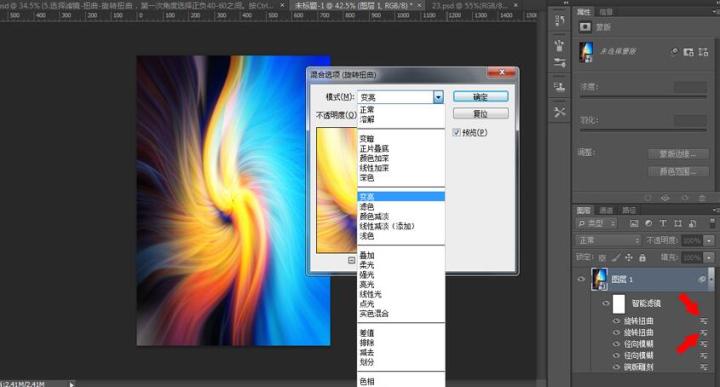Screen dimensions: 720x387
Task: Click the zoom-out minus button under dialog preview
Action: 351,260
